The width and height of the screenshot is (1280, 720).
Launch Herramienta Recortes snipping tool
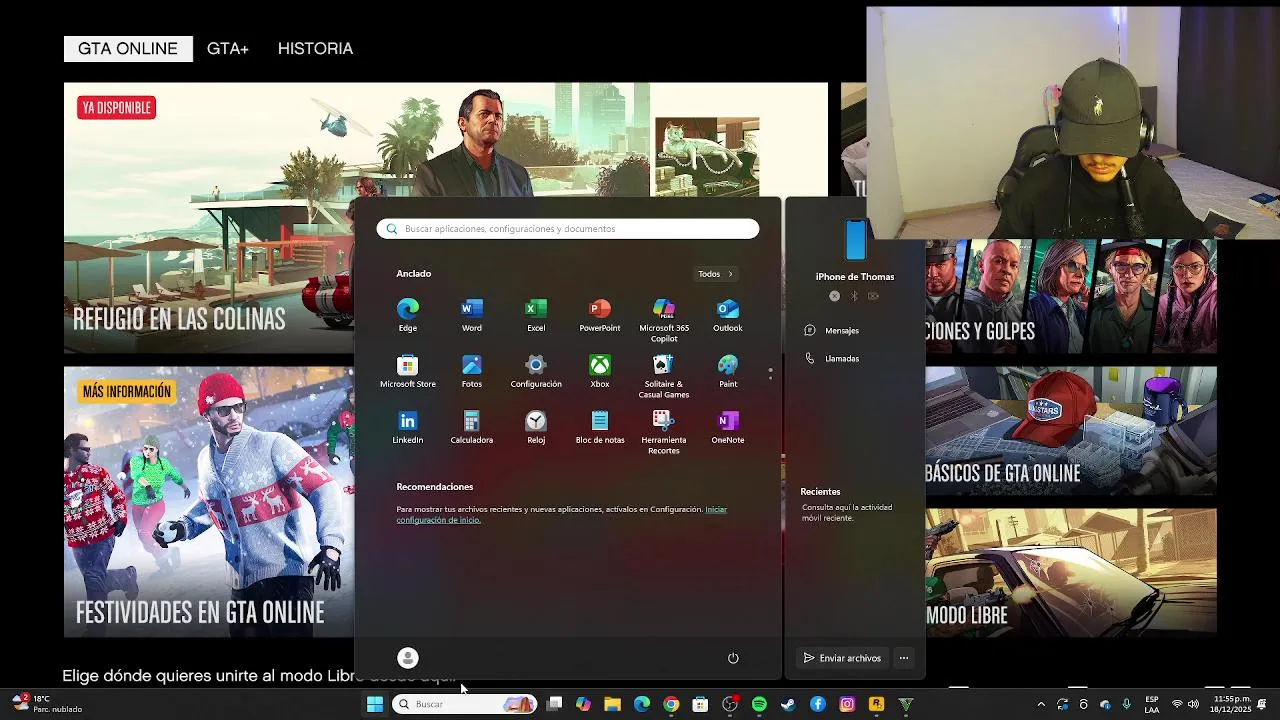[664, 432]
